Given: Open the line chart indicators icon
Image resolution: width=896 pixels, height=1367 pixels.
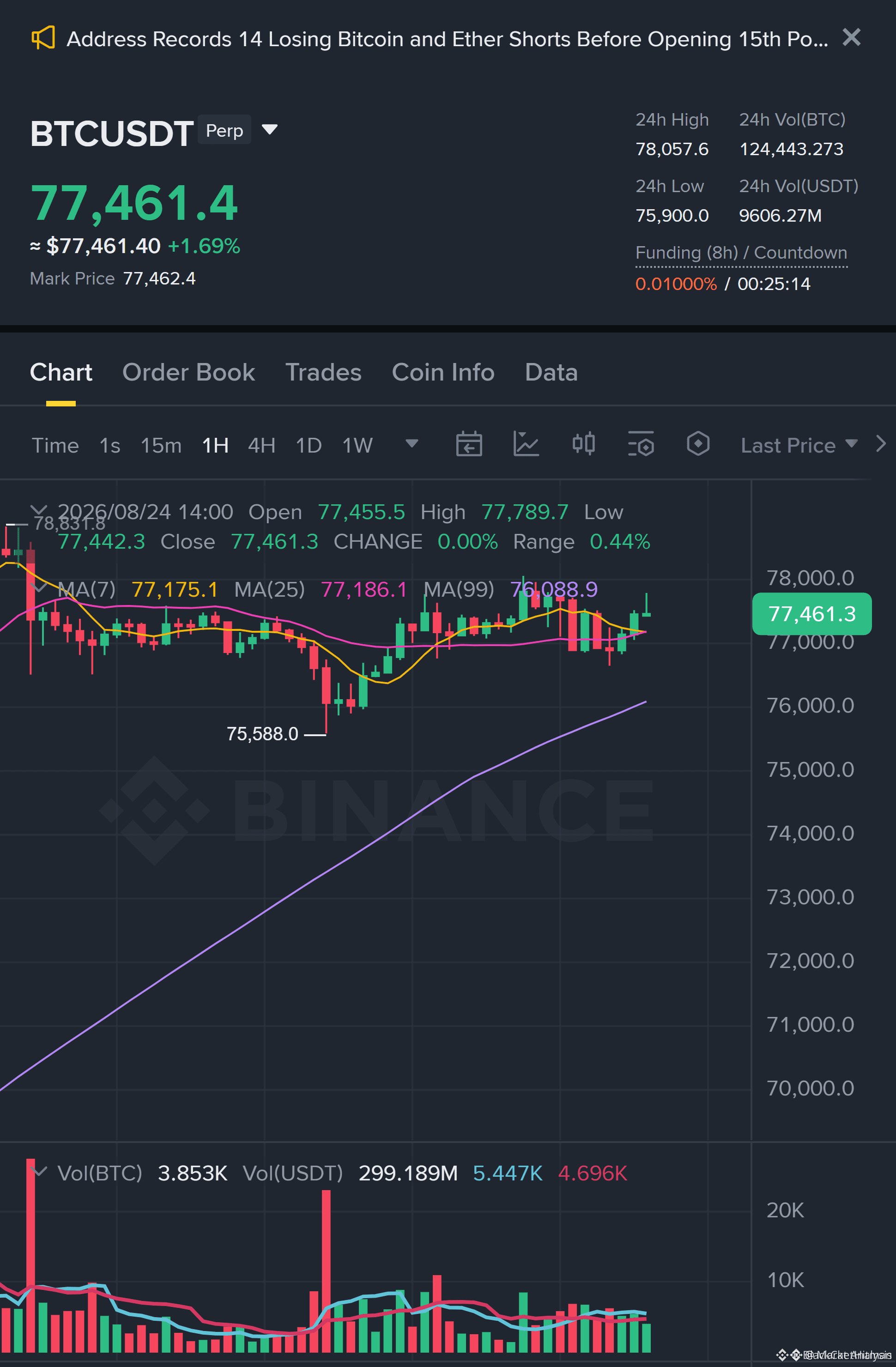Looking at the screenshot, I should pyautogui.click(x=526, y=444).
